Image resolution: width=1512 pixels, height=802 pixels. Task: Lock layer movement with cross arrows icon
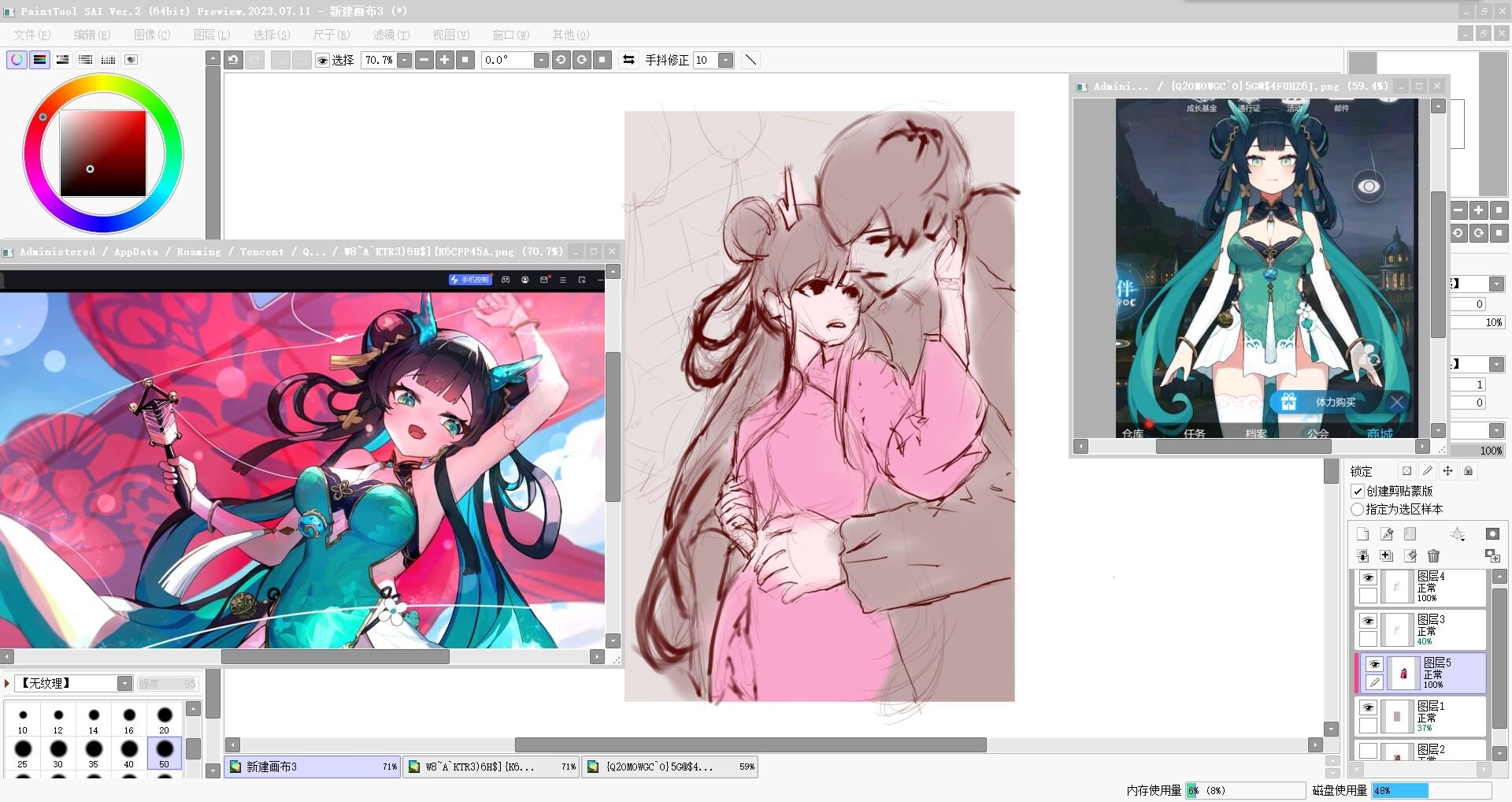pos(1447,471)
